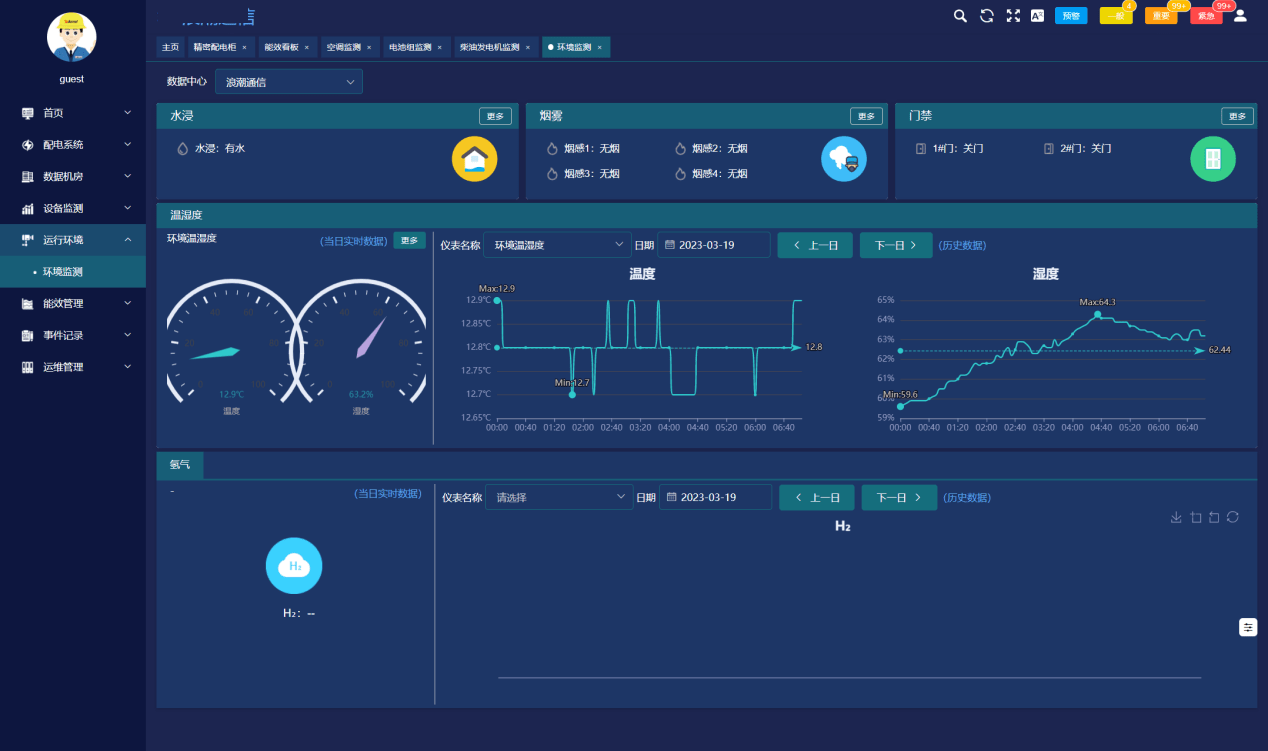Screen dimensions: 1268x751
Task: Open the 请选择 instrument dropdown in H₂ section
Action: coord(559,497)
